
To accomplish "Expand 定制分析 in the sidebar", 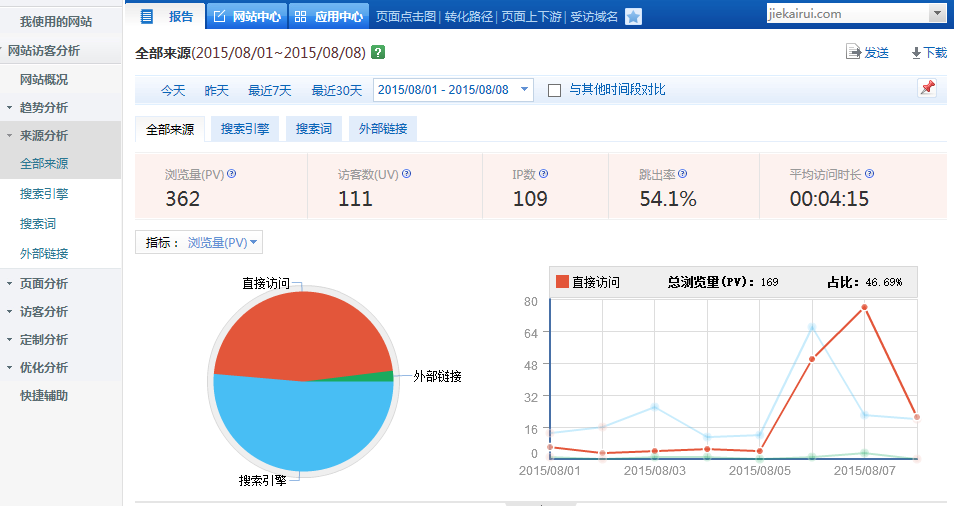I will pyautogui.click(x=9, y=339).
